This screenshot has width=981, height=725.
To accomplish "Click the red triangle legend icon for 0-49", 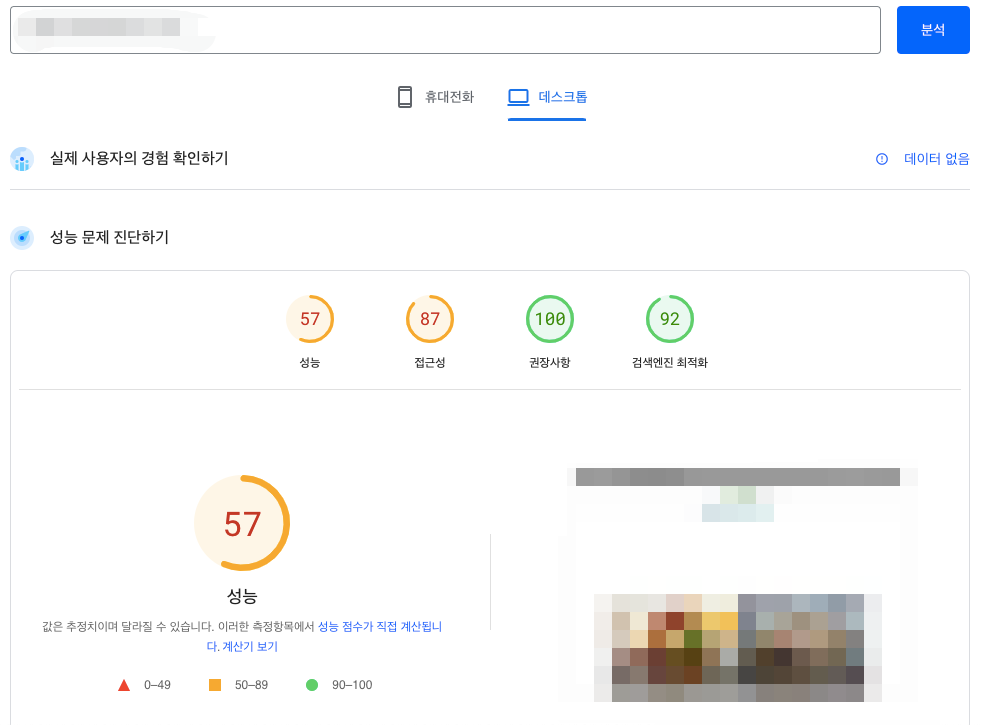I will point(124,685).
